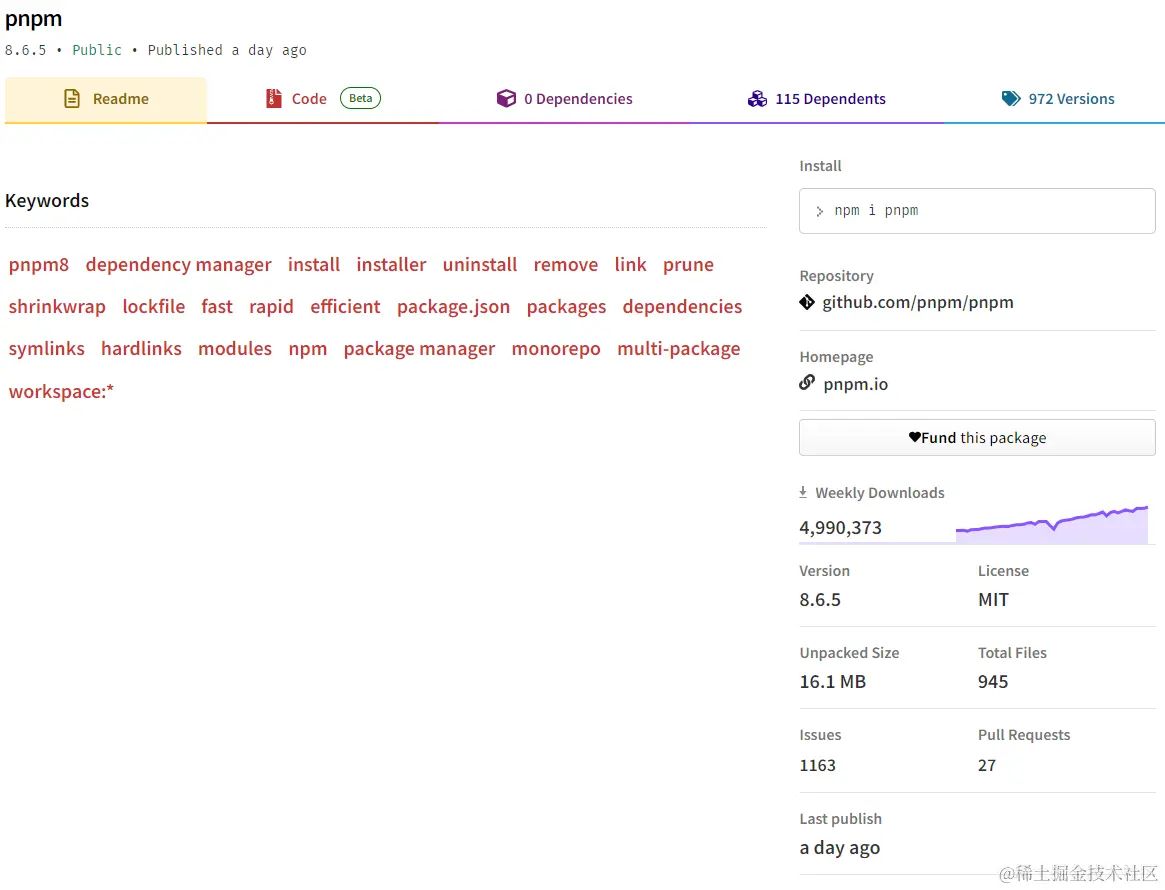The image size is (1165, 890).
Task: Click the lockfile keyword
Action: point(153,307)
